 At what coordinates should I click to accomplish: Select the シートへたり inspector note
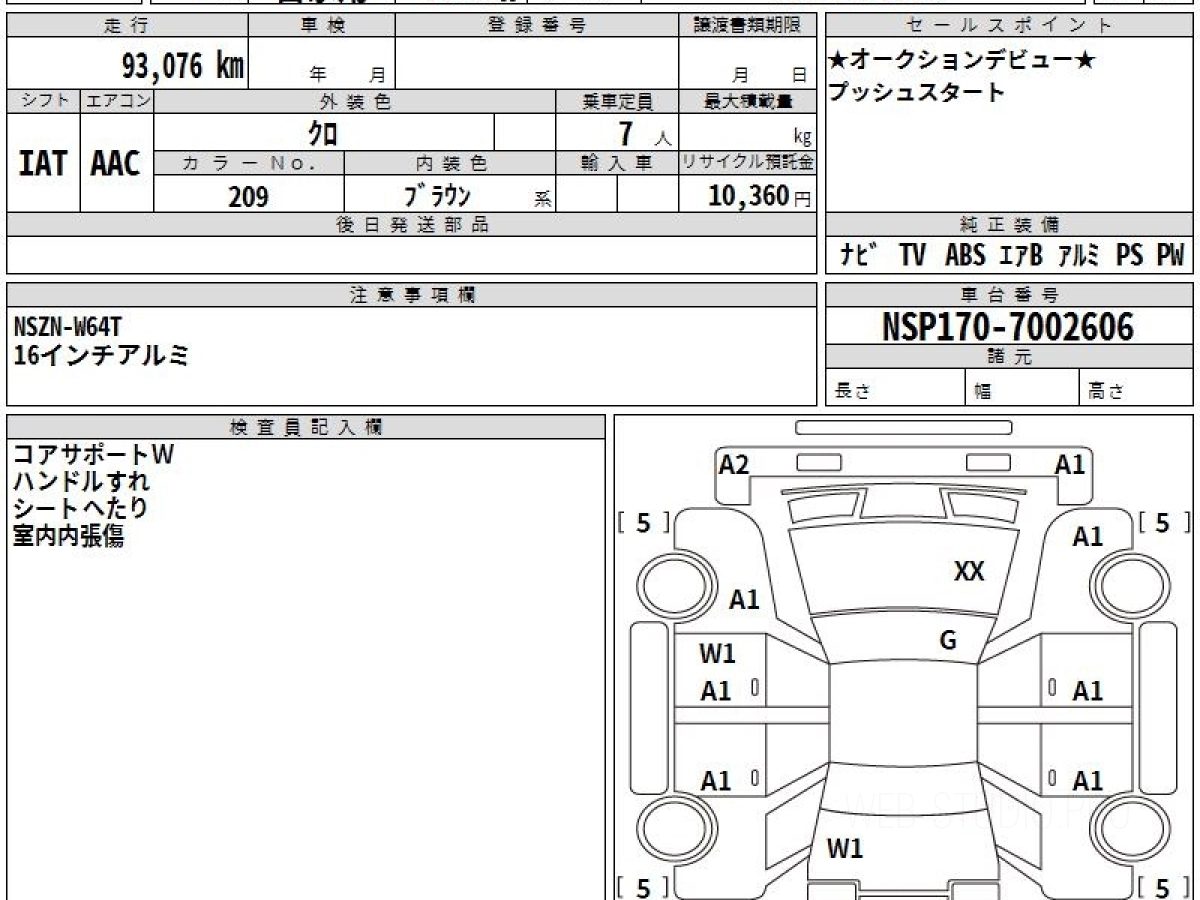point(80,508)
